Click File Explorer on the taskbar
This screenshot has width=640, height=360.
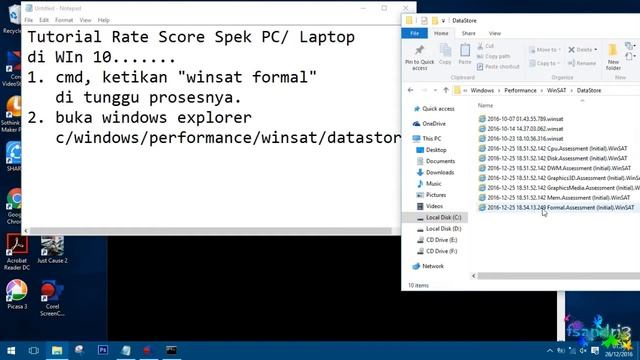click(57, 351)
